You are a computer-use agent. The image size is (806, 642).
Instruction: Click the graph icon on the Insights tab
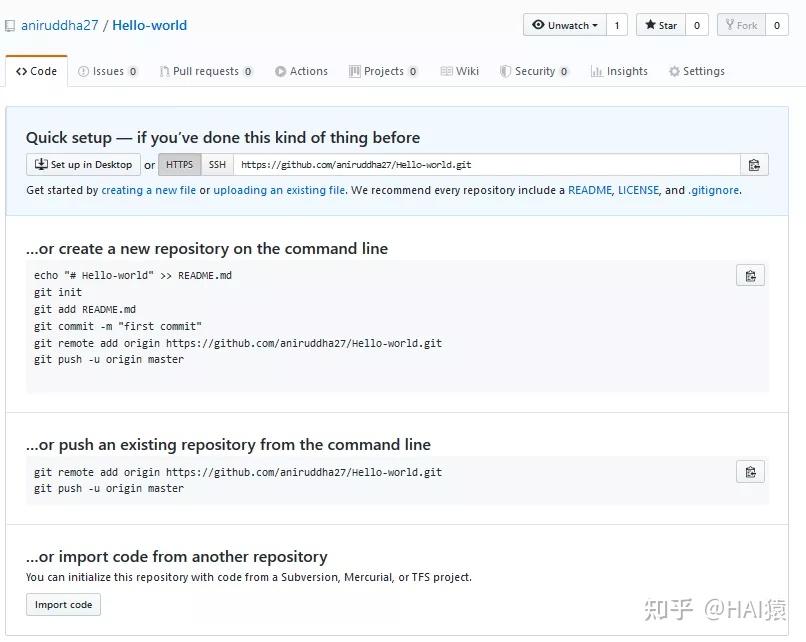tap(597, 71)
